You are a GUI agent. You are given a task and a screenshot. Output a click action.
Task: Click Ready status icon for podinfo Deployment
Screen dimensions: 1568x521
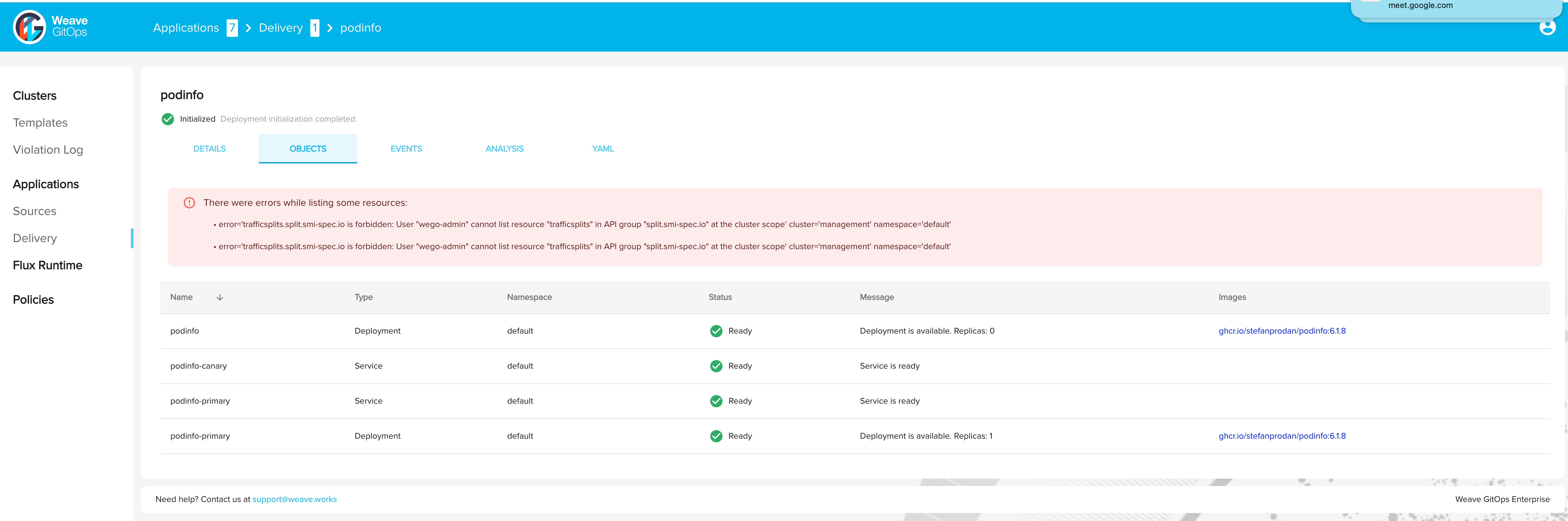[x=716, y=331]
